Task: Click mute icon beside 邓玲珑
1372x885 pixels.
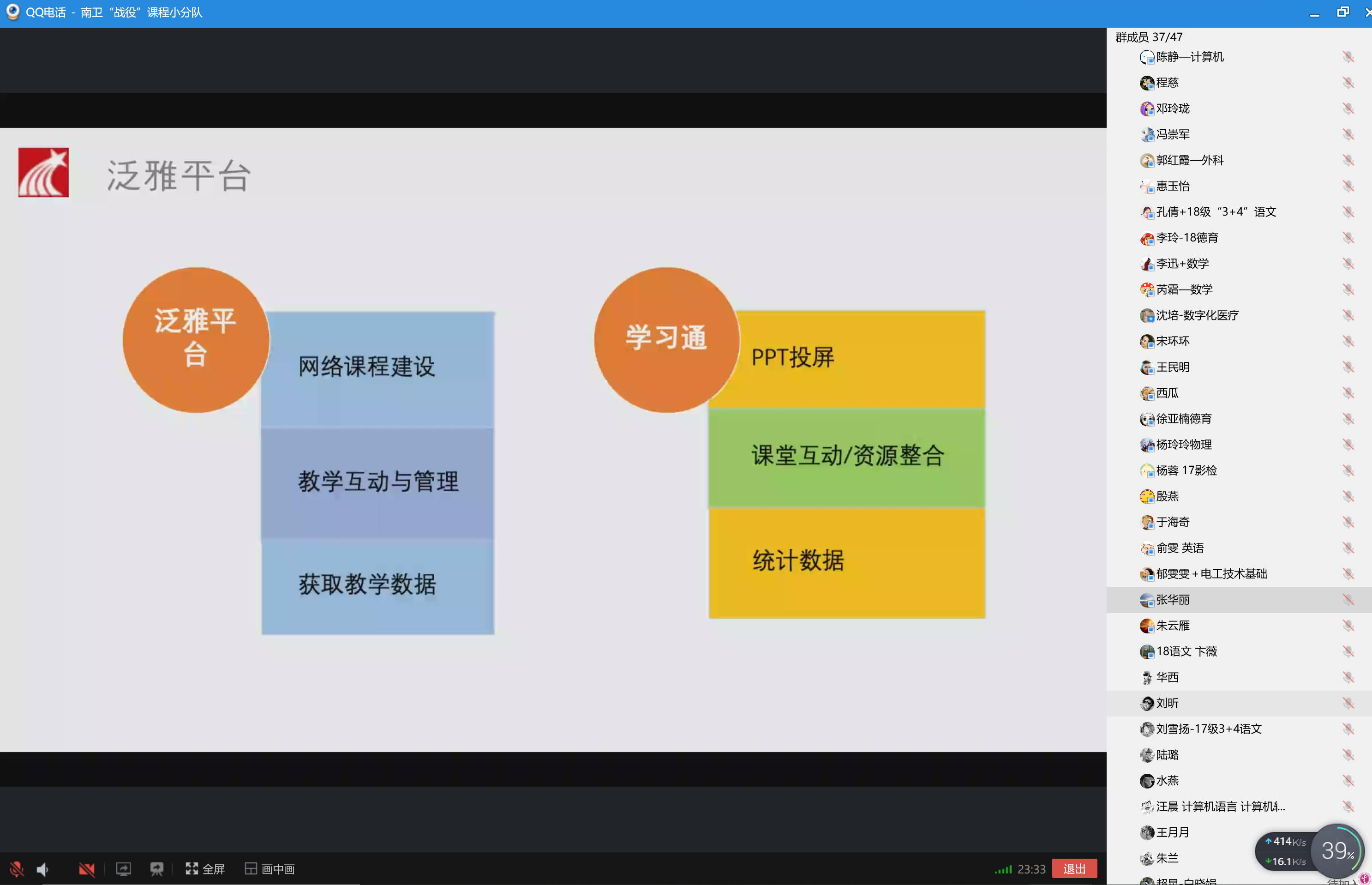Action: (x=1348, y=108)
